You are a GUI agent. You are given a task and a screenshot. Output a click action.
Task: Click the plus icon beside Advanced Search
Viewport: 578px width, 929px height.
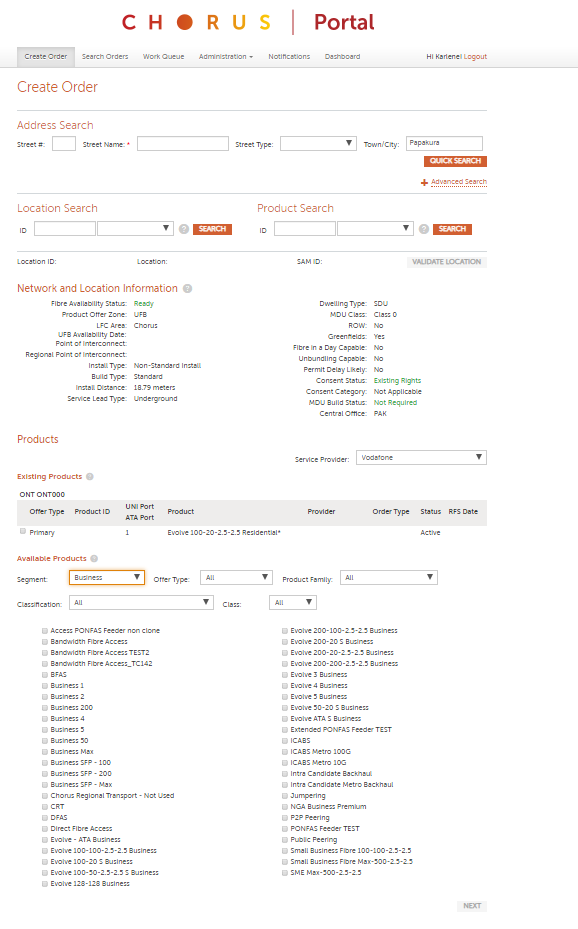(x=424, y=182)
